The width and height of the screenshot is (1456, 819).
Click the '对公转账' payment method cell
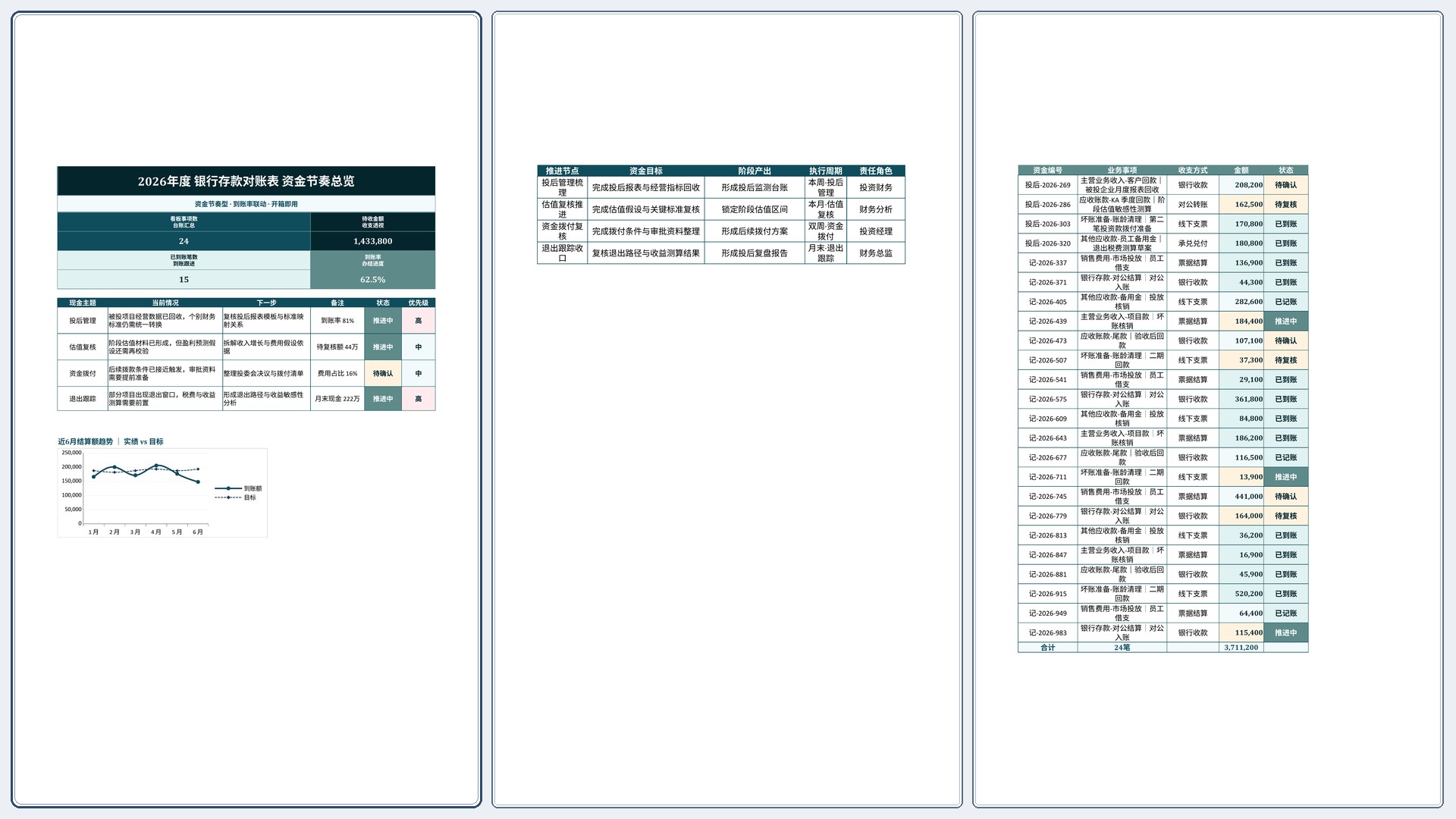tap(1193, 205)
